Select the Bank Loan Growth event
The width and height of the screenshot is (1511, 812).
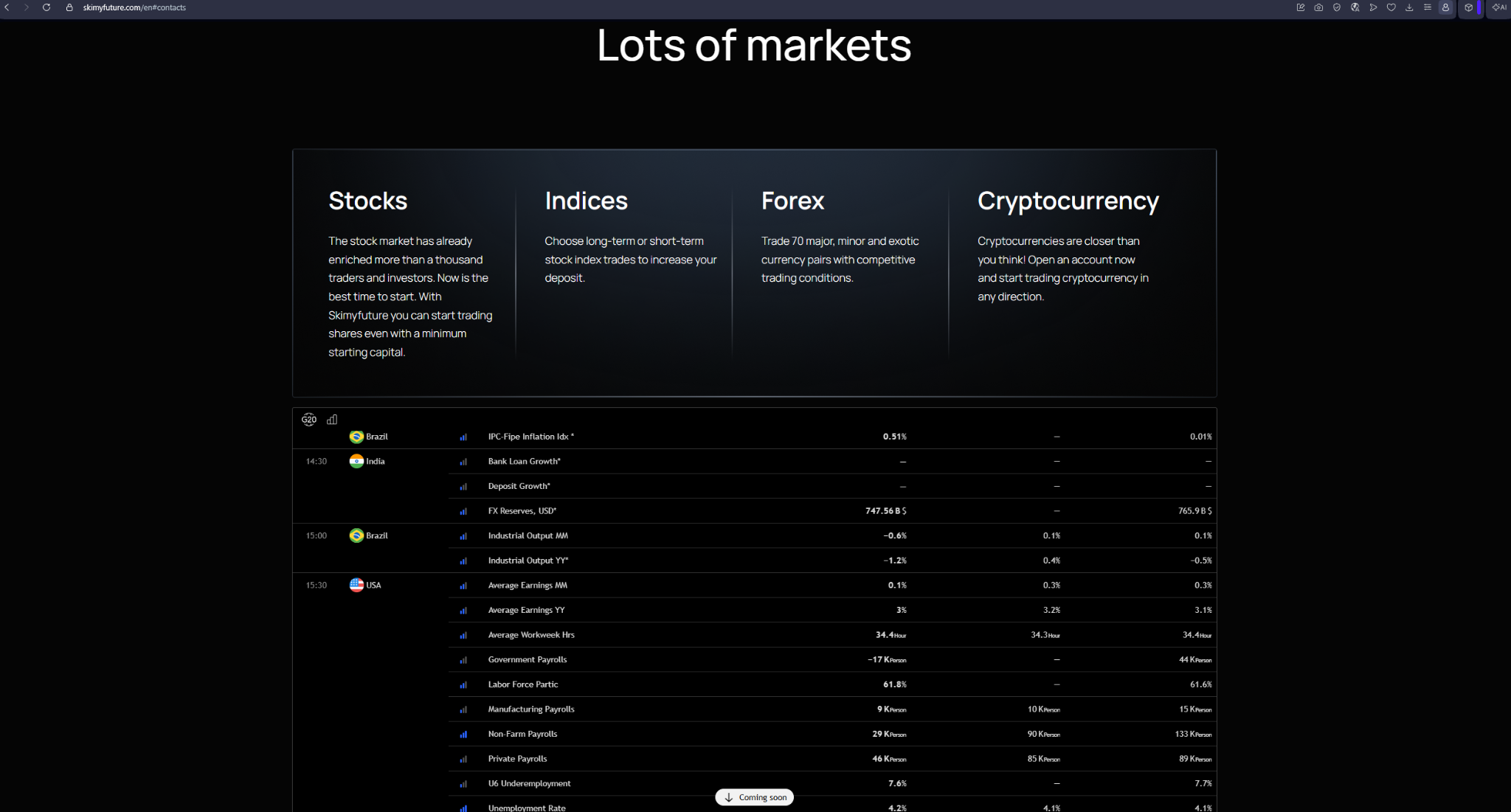[831, 462]
